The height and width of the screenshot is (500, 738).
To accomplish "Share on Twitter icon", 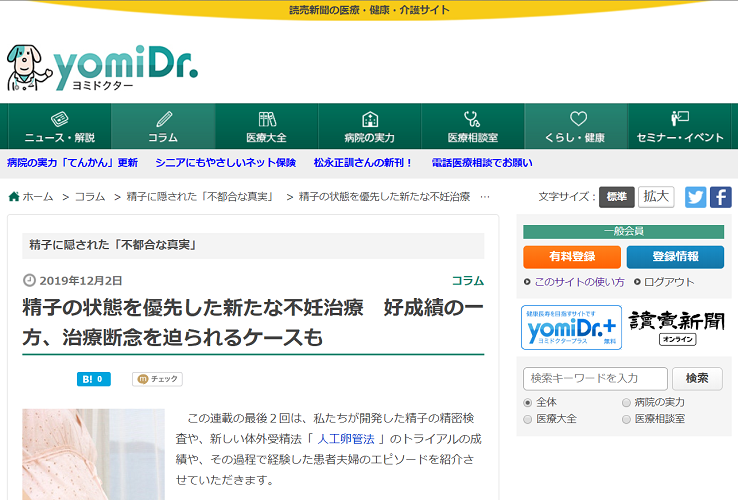I will (x=695, y=197).
